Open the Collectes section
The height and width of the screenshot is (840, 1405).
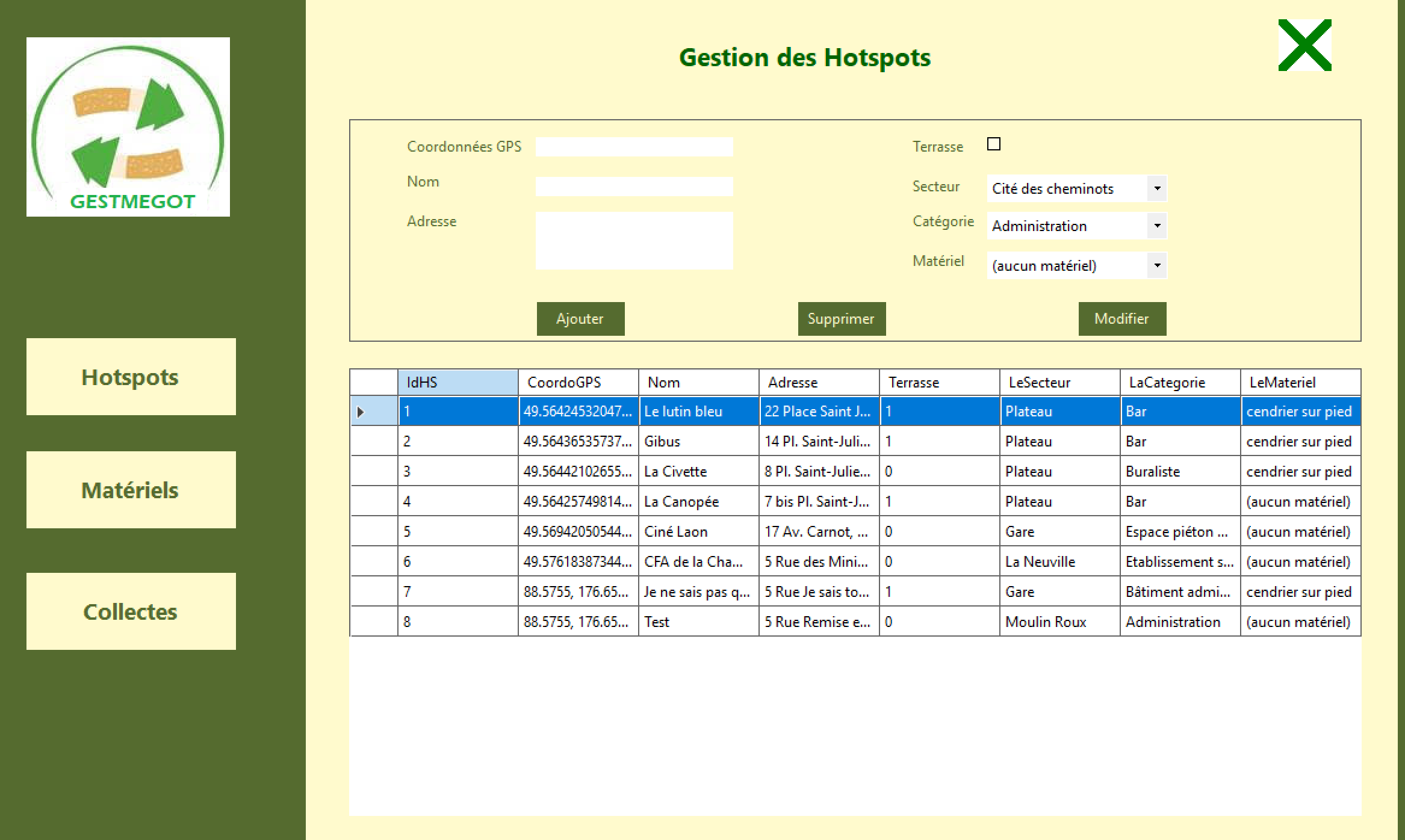click(x=129, y=612)
